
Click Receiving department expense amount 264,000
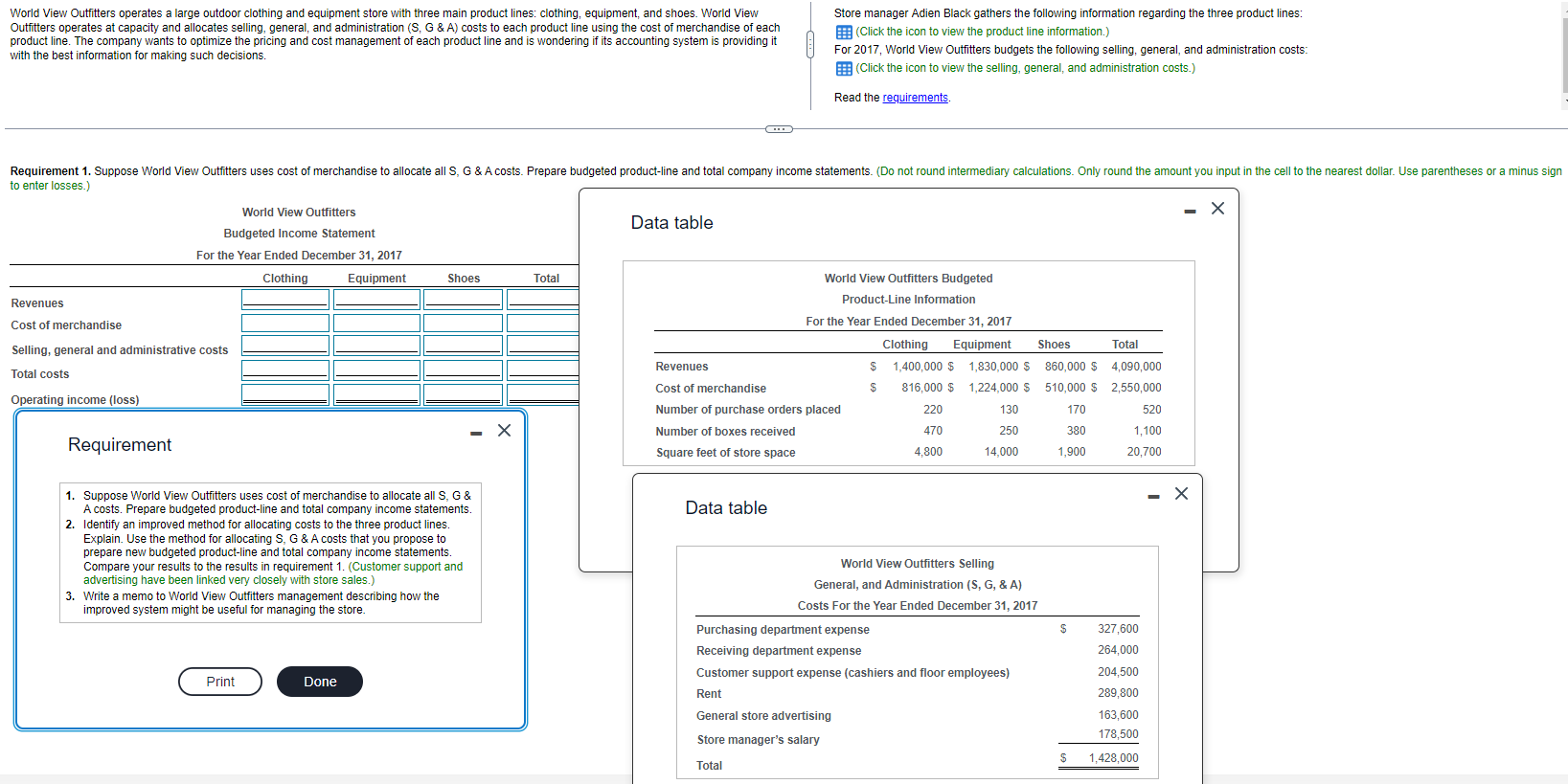coord(1118,650)
